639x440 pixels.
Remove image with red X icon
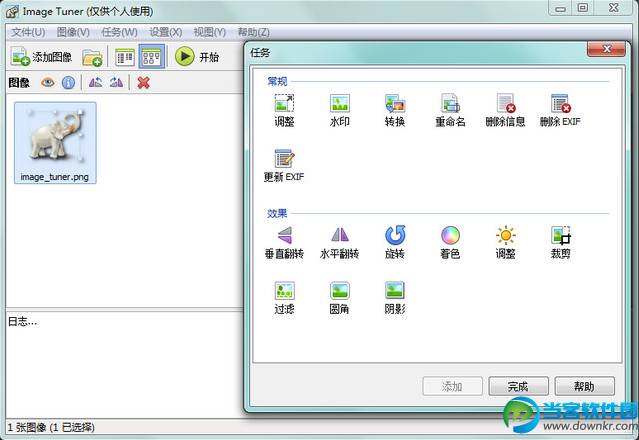tap(143, 83)
